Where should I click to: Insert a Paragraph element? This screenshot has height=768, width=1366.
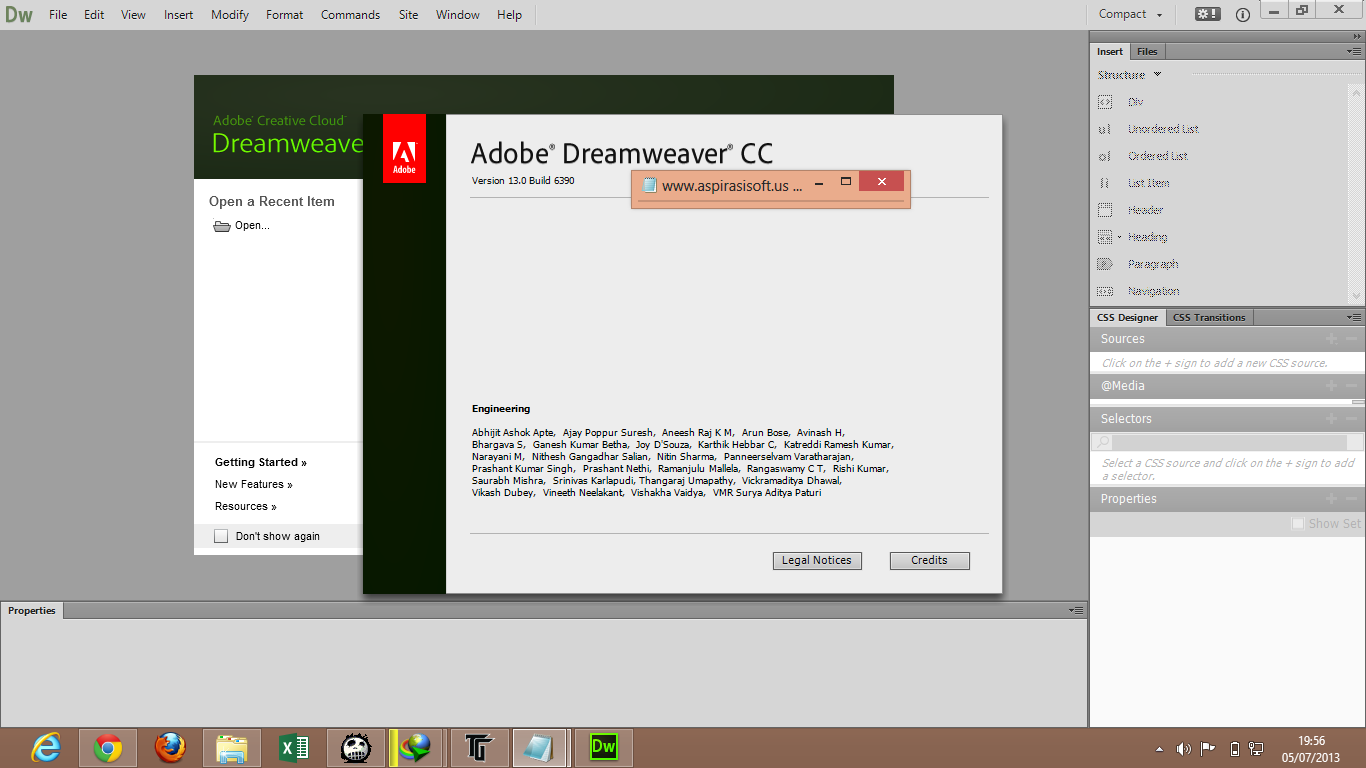point(1153,264)
